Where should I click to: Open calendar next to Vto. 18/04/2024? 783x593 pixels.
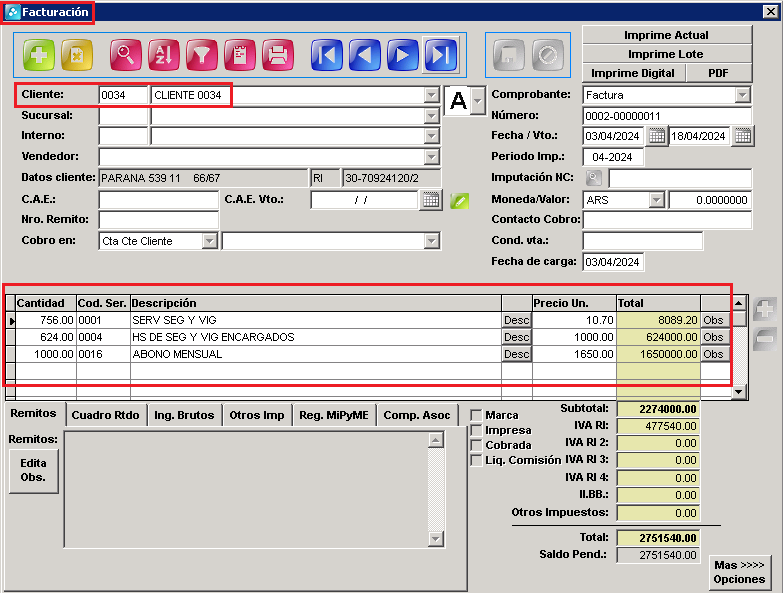coord(743,136)
